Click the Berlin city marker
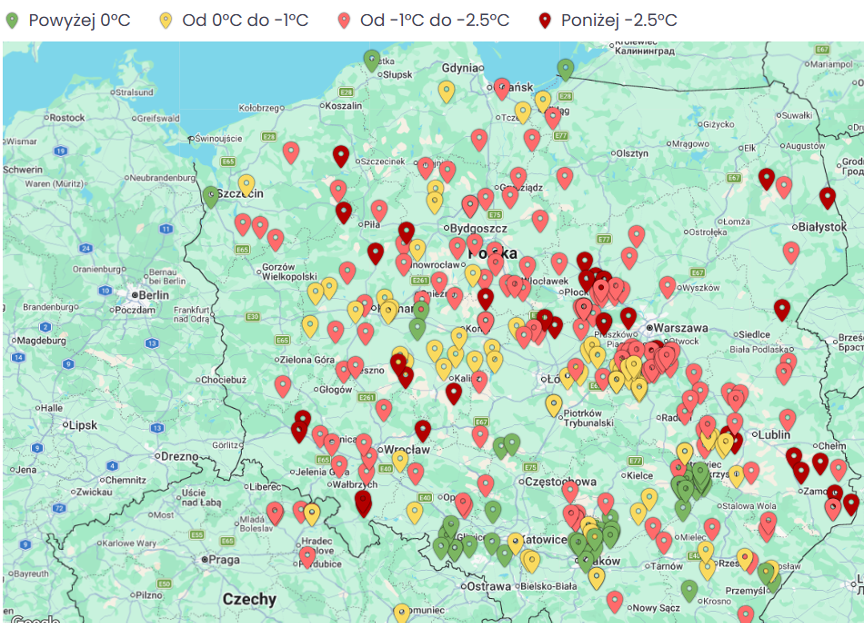 tap(135, 295)
